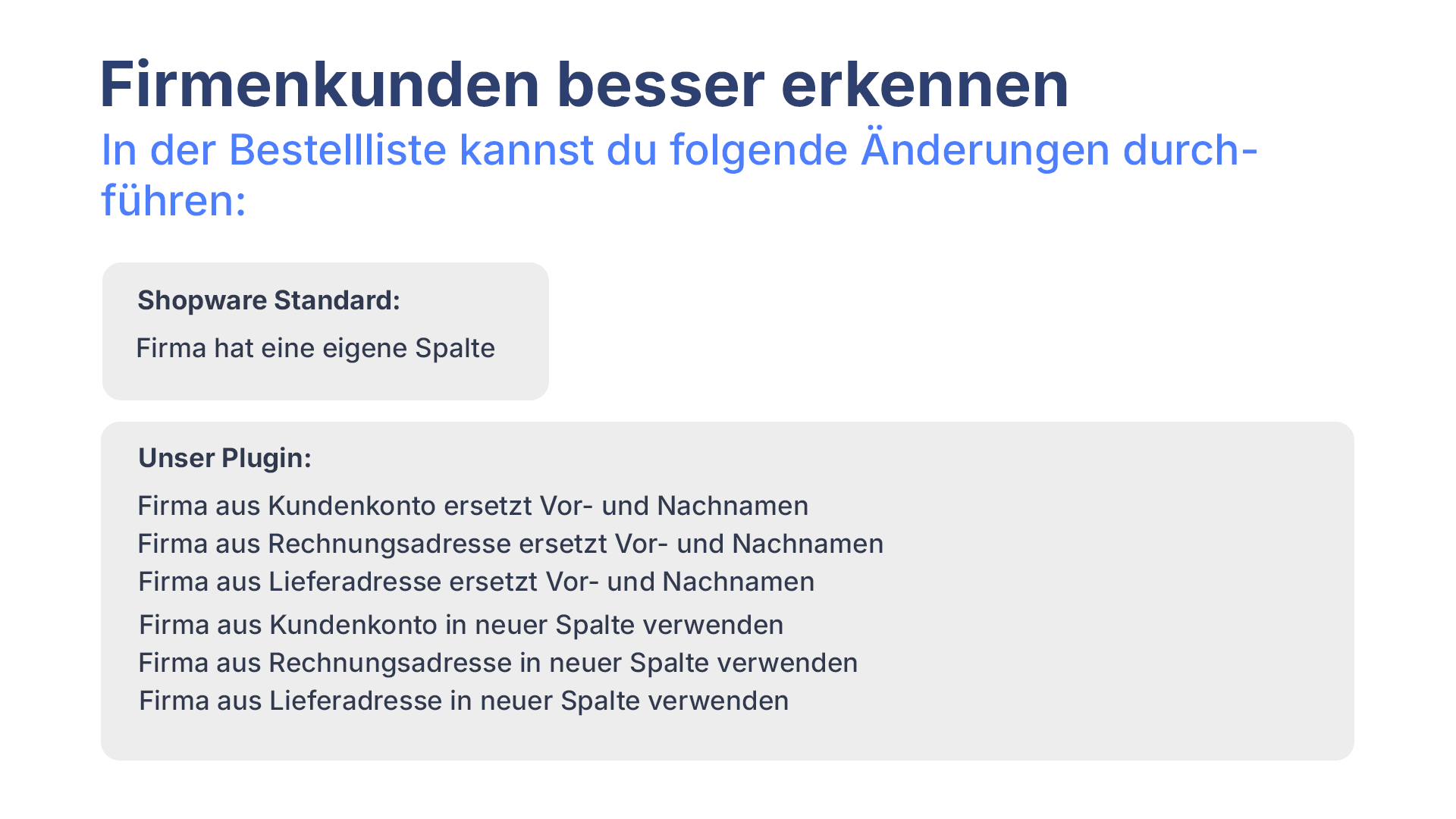
Task: Select the line "Firma hat eine eigene Spalte"
Action: (x=315, y=348)
